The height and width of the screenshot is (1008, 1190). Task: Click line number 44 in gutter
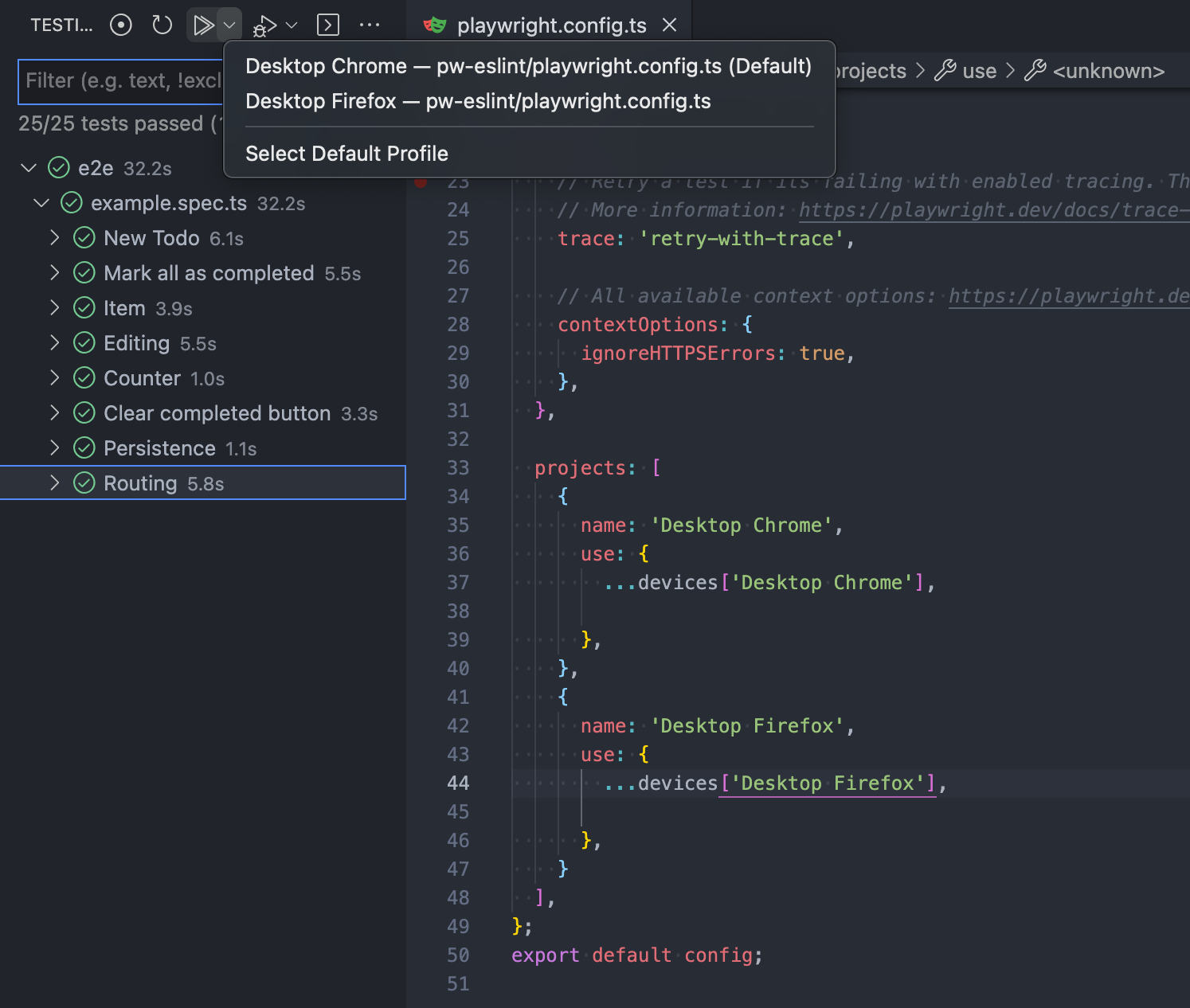pos(458,783)
